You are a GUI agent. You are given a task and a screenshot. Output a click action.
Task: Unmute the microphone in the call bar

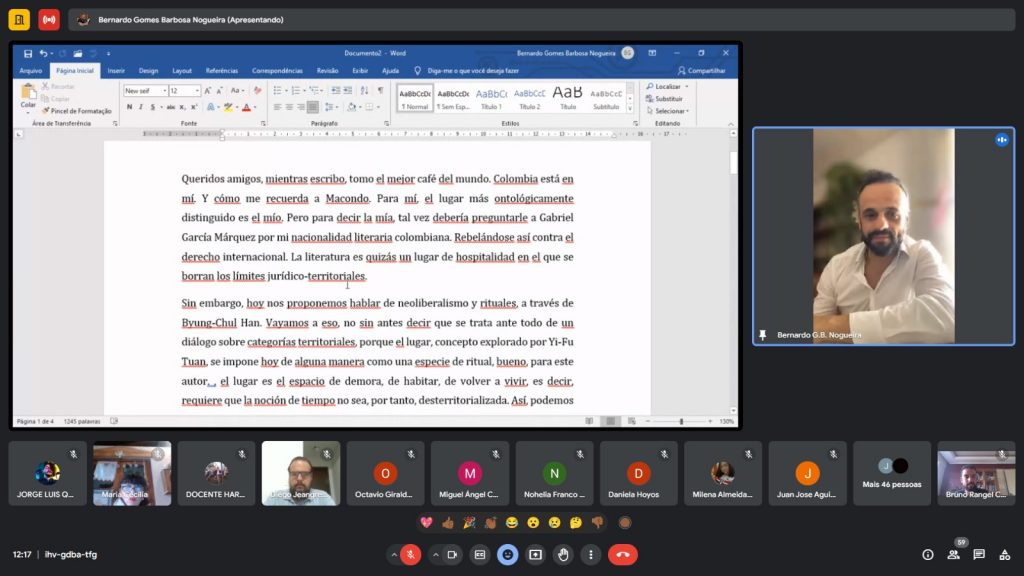pos(410,554)
